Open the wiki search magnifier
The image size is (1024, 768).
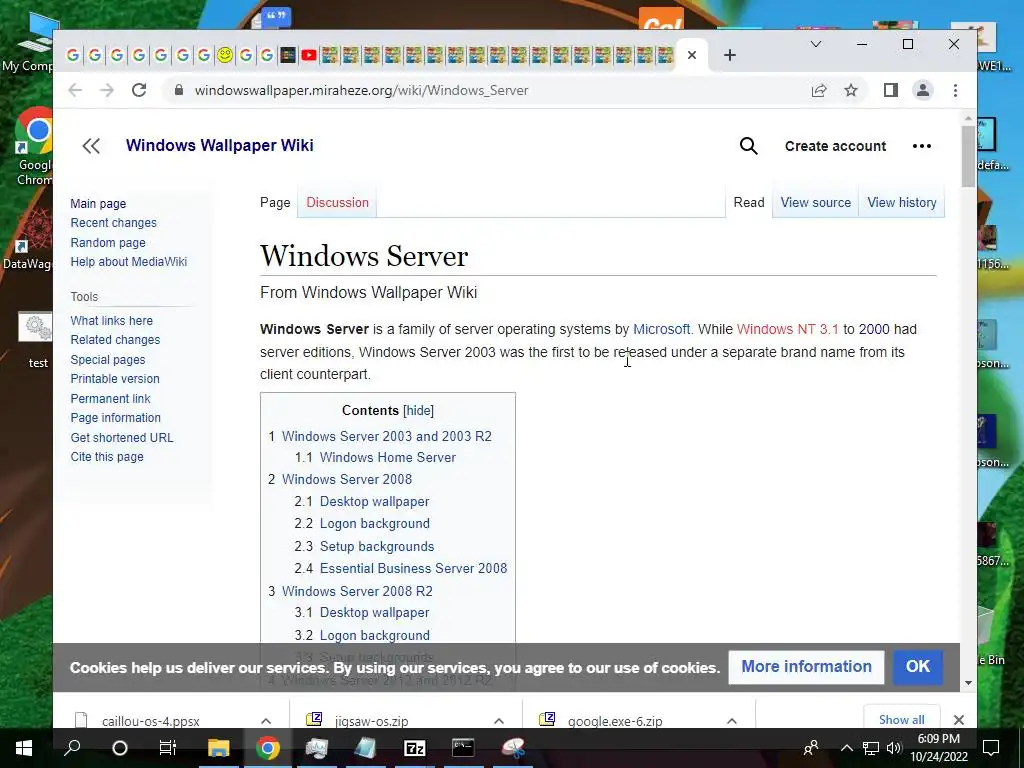(x=748, y=146)
